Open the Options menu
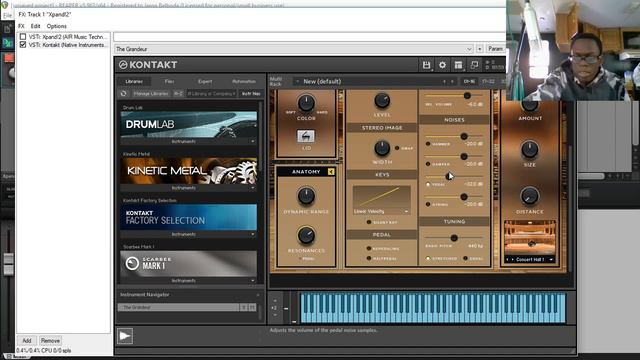The width and height of the screenshot is (640, 360). 56,26
